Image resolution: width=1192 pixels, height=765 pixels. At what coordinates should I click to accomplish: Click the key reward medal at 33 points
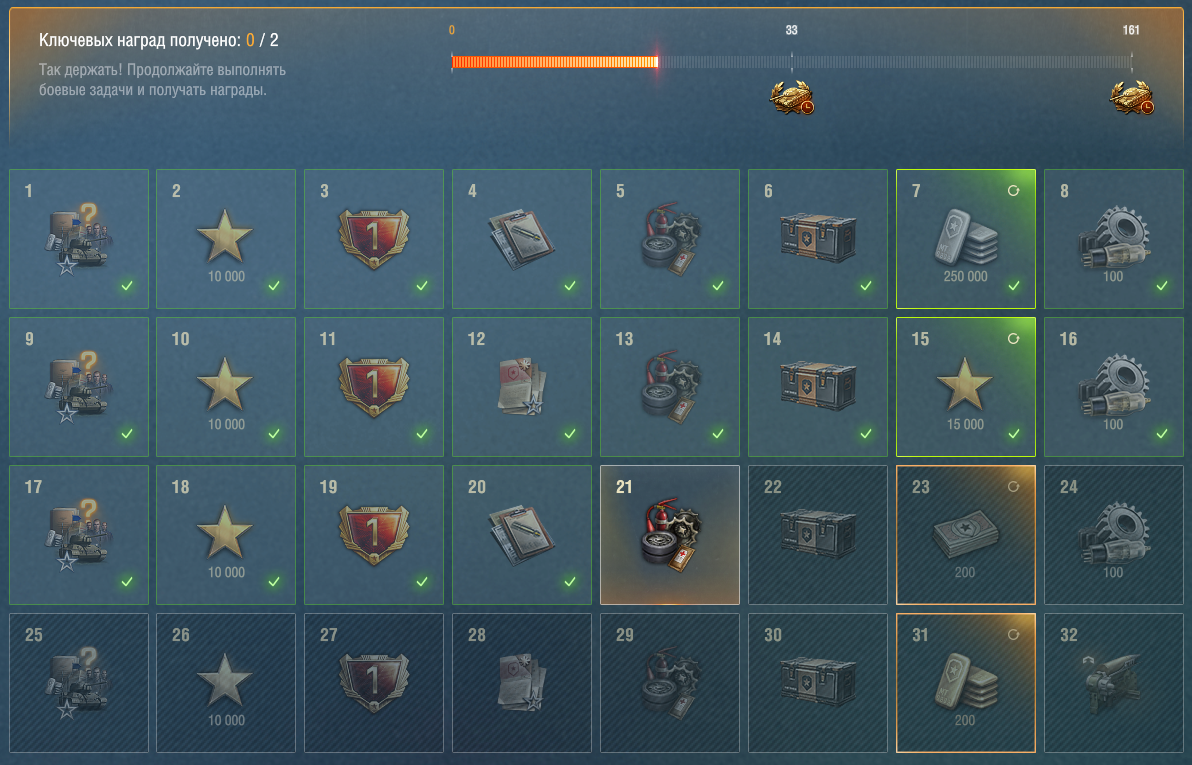tap(791, 98)
